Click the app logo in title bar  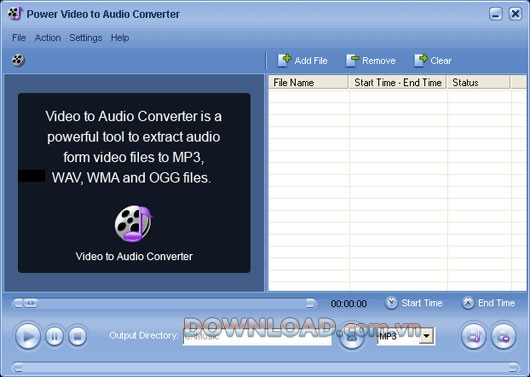coord(15,14)
